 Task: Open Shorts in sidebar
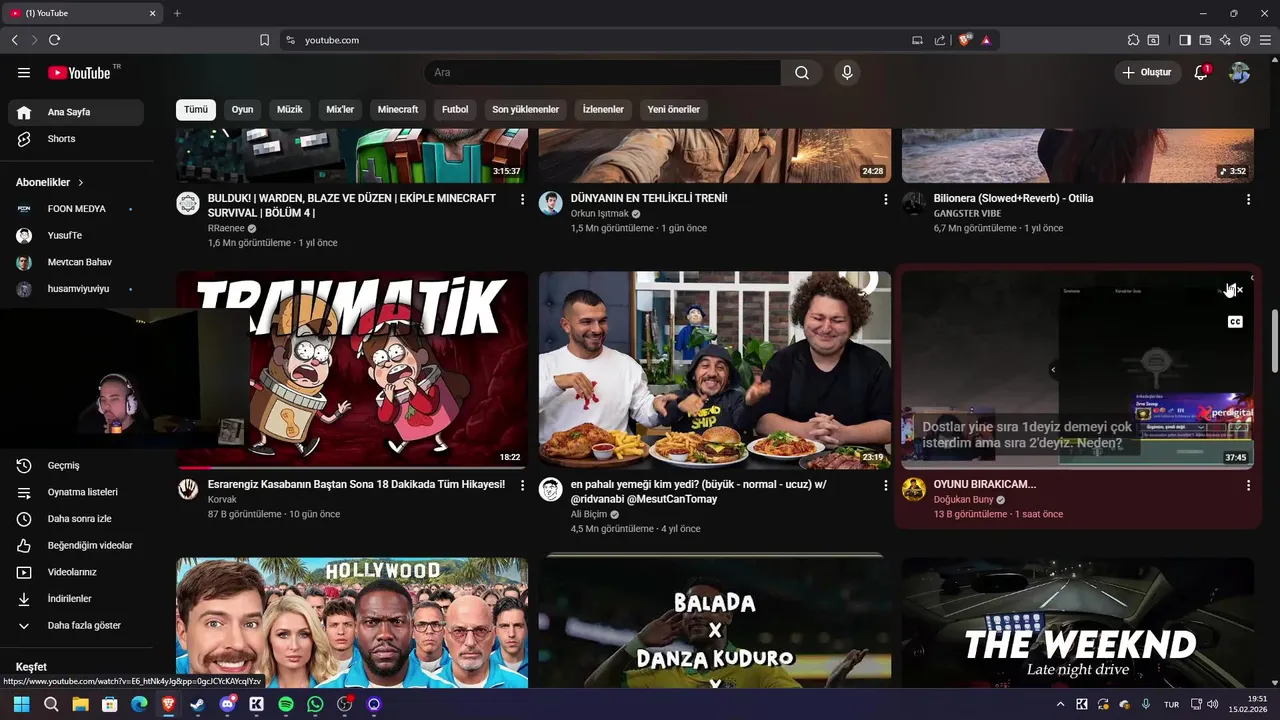(76, 139)
